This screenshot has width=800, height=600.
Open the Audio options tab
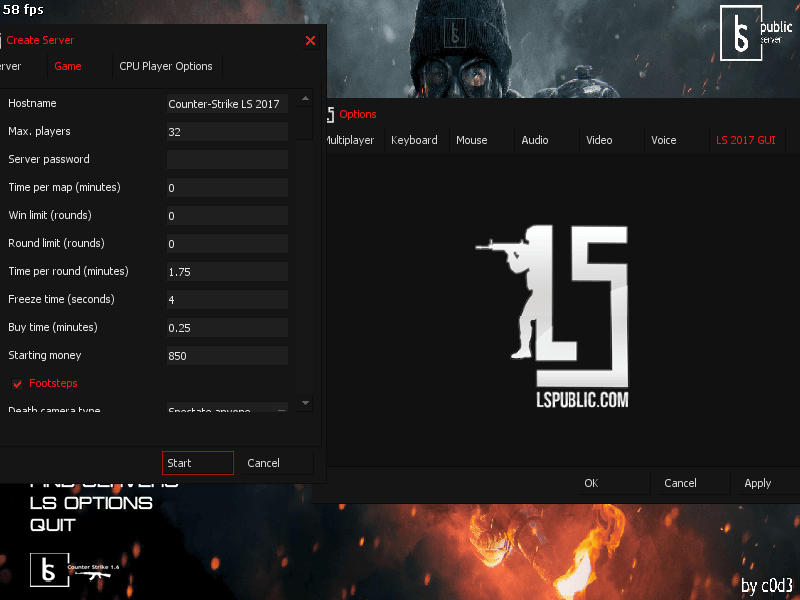coord(535,140)
